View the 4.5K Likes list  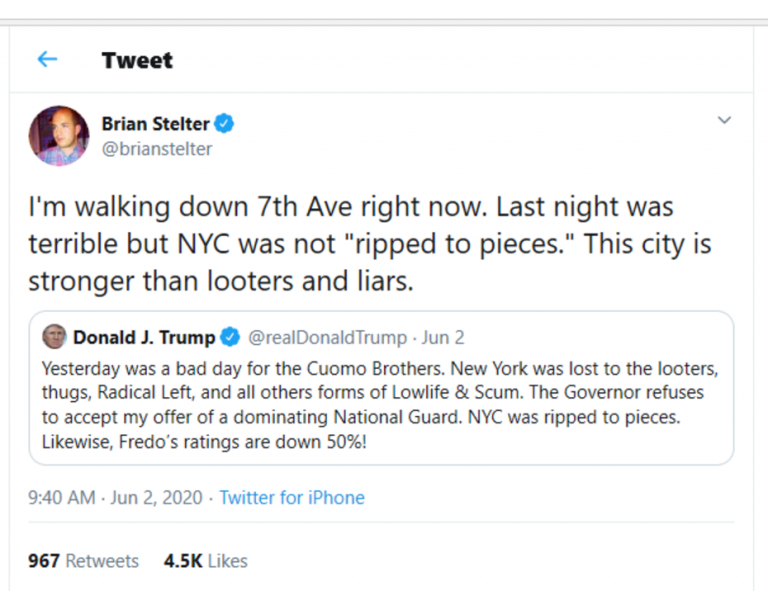[x=205, y=561]
